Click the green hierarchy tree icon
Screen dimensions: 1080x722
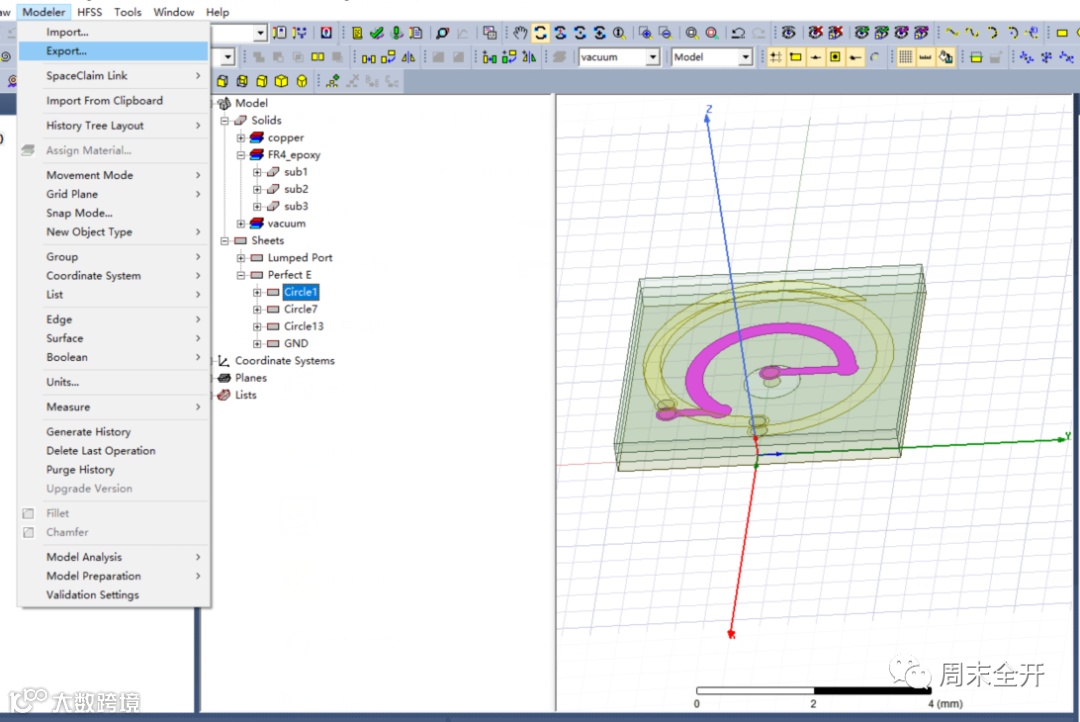(333, 81)
